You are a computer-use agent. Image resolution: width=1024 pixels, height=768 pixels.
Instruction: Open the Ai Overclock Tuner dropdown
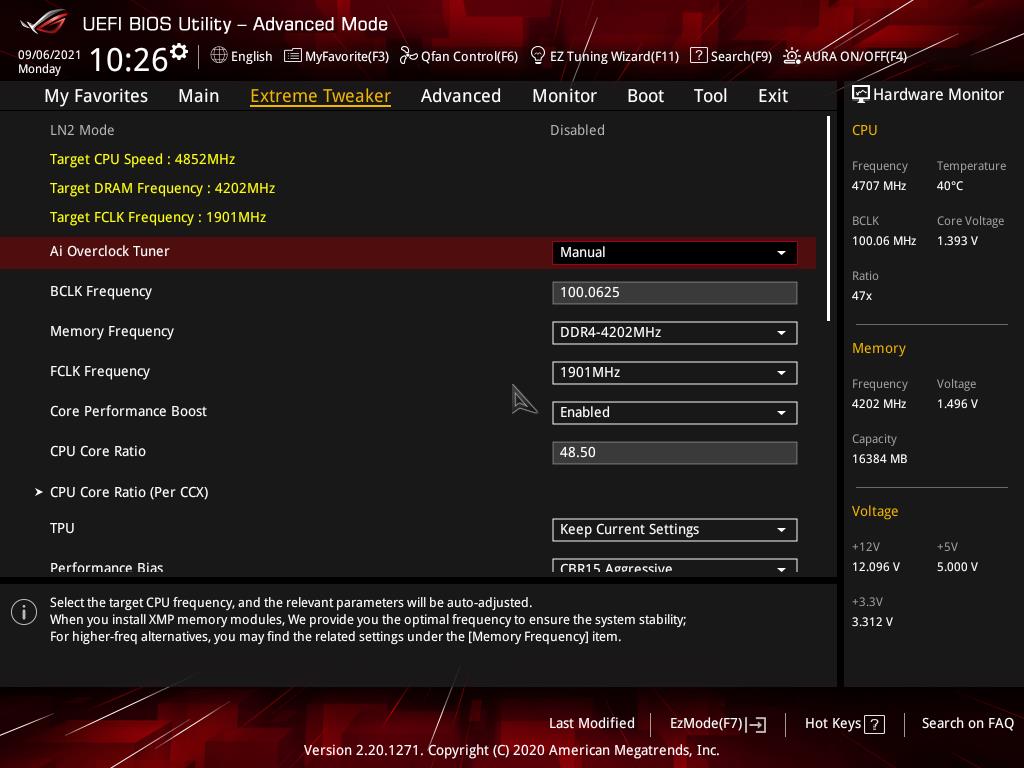point(674,253)
